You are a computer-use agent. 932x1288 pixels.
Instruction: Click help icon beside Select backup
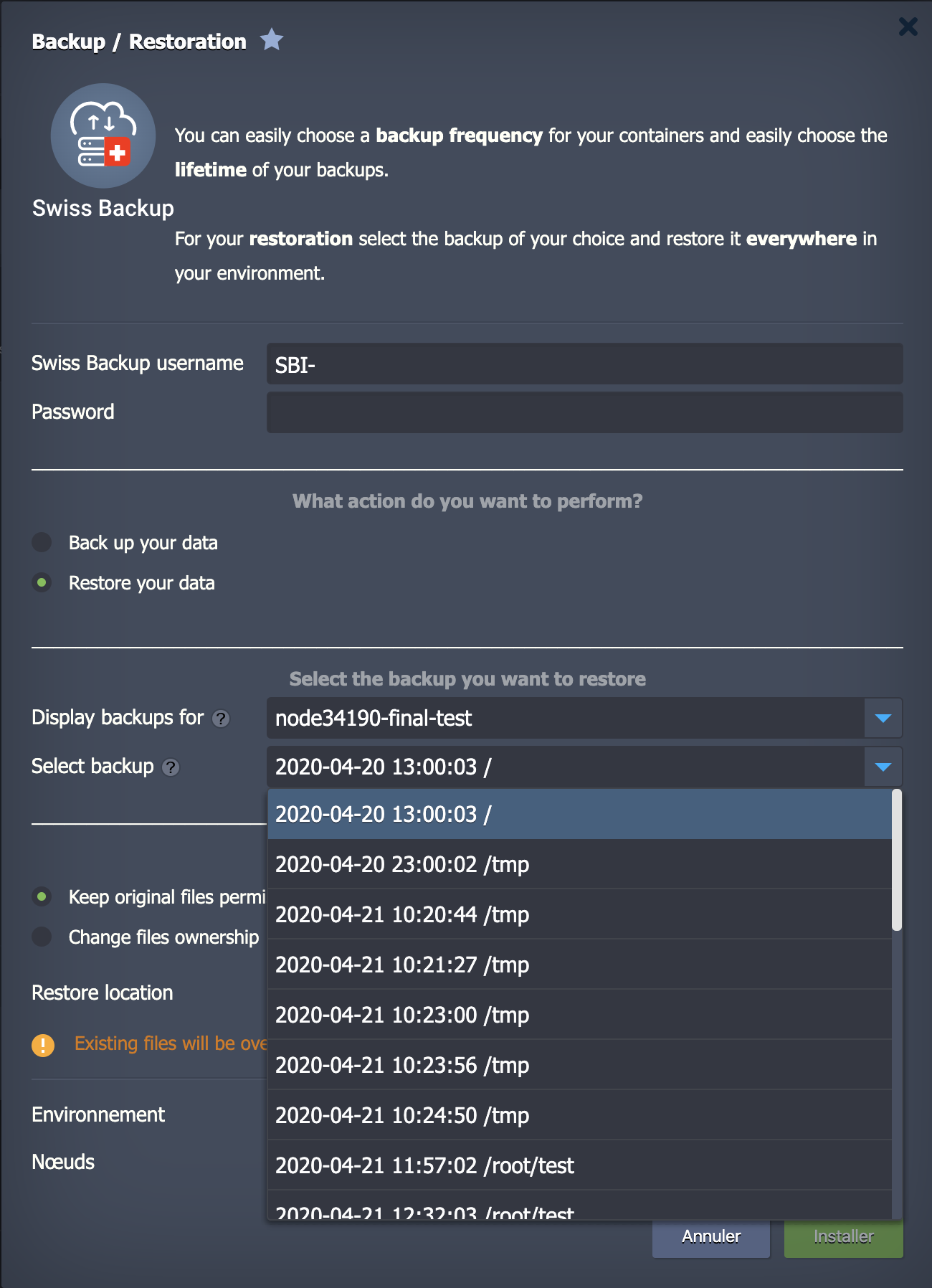point(171,767)
